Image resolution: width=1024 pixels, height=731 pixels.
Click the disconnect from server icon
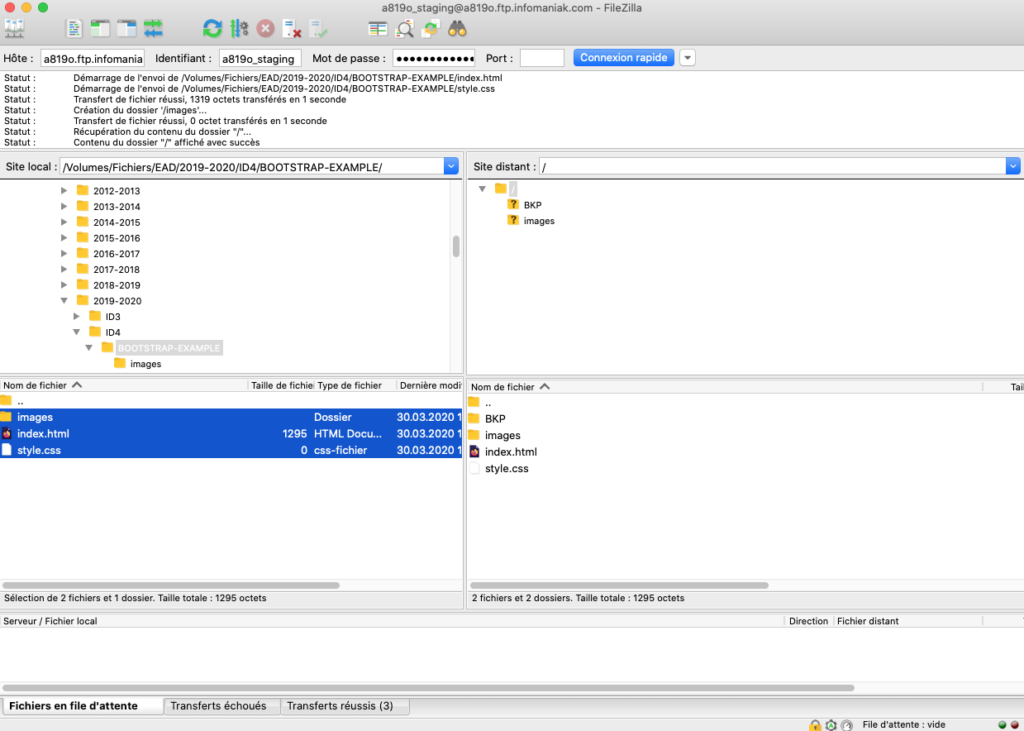[291, 28]
